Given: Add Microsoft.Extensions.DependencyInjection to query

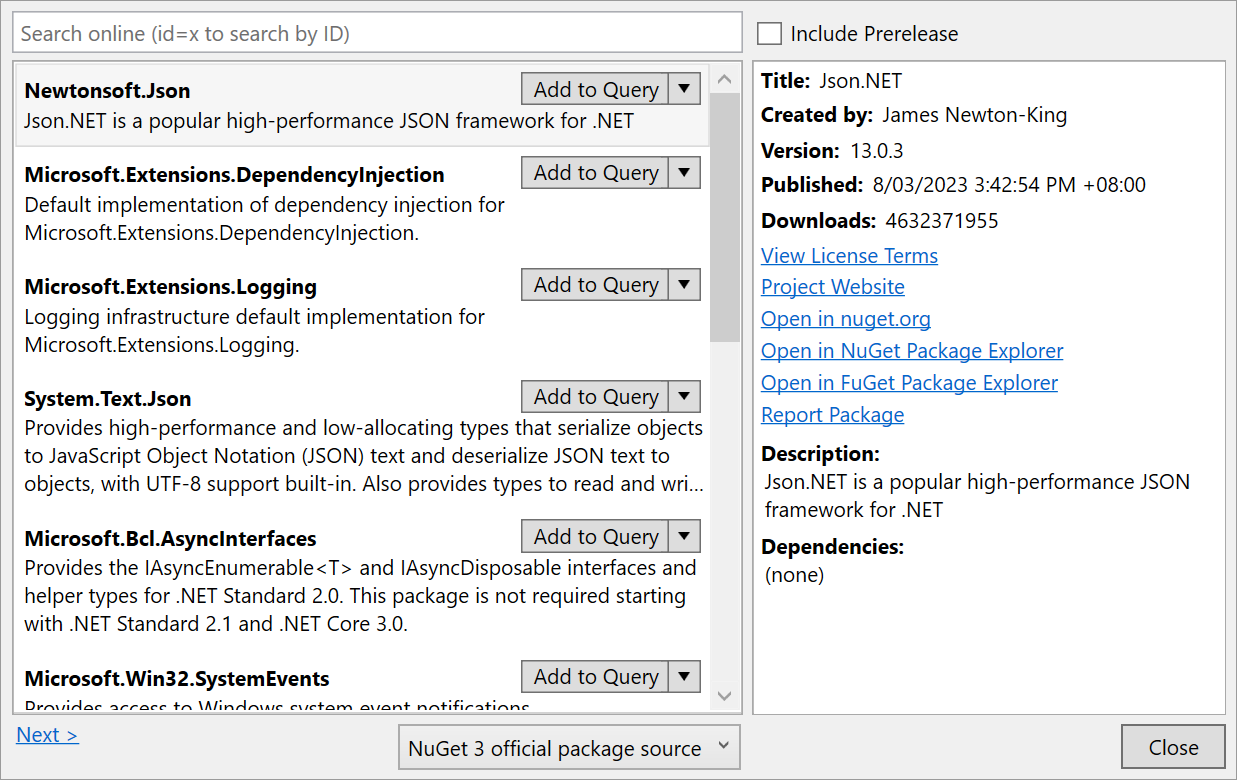Looking at the screenshot, I should pos(595,172).
